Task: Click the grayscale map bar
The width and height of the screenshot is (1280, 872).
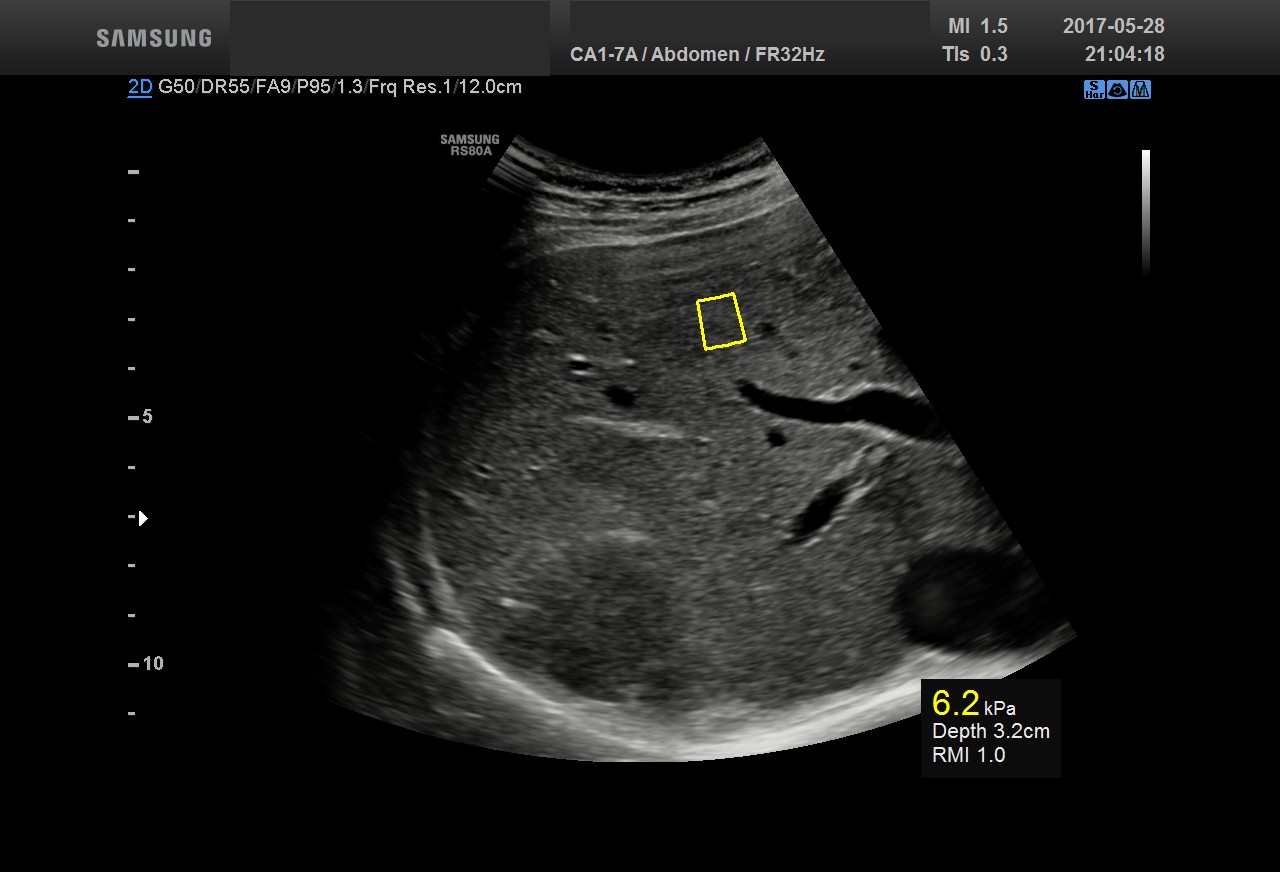Action: click(x=1146, y=211)
